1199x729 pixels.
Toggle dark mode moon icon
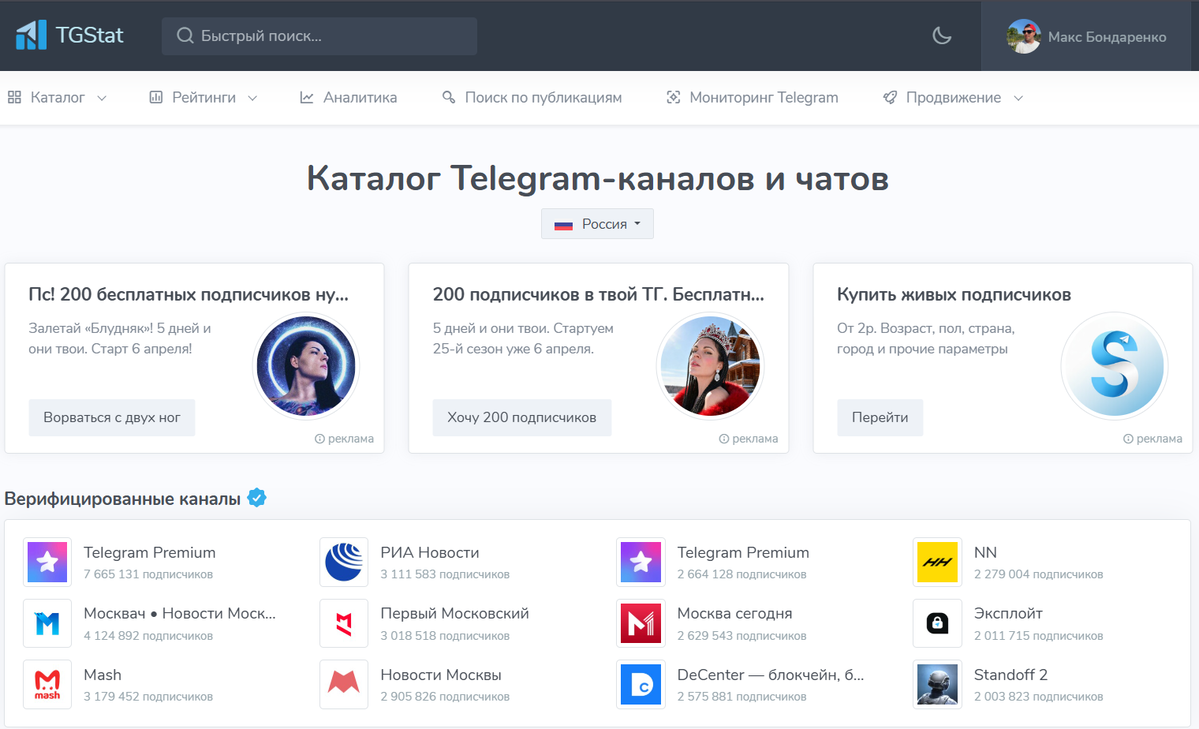[x=941, y=35]
